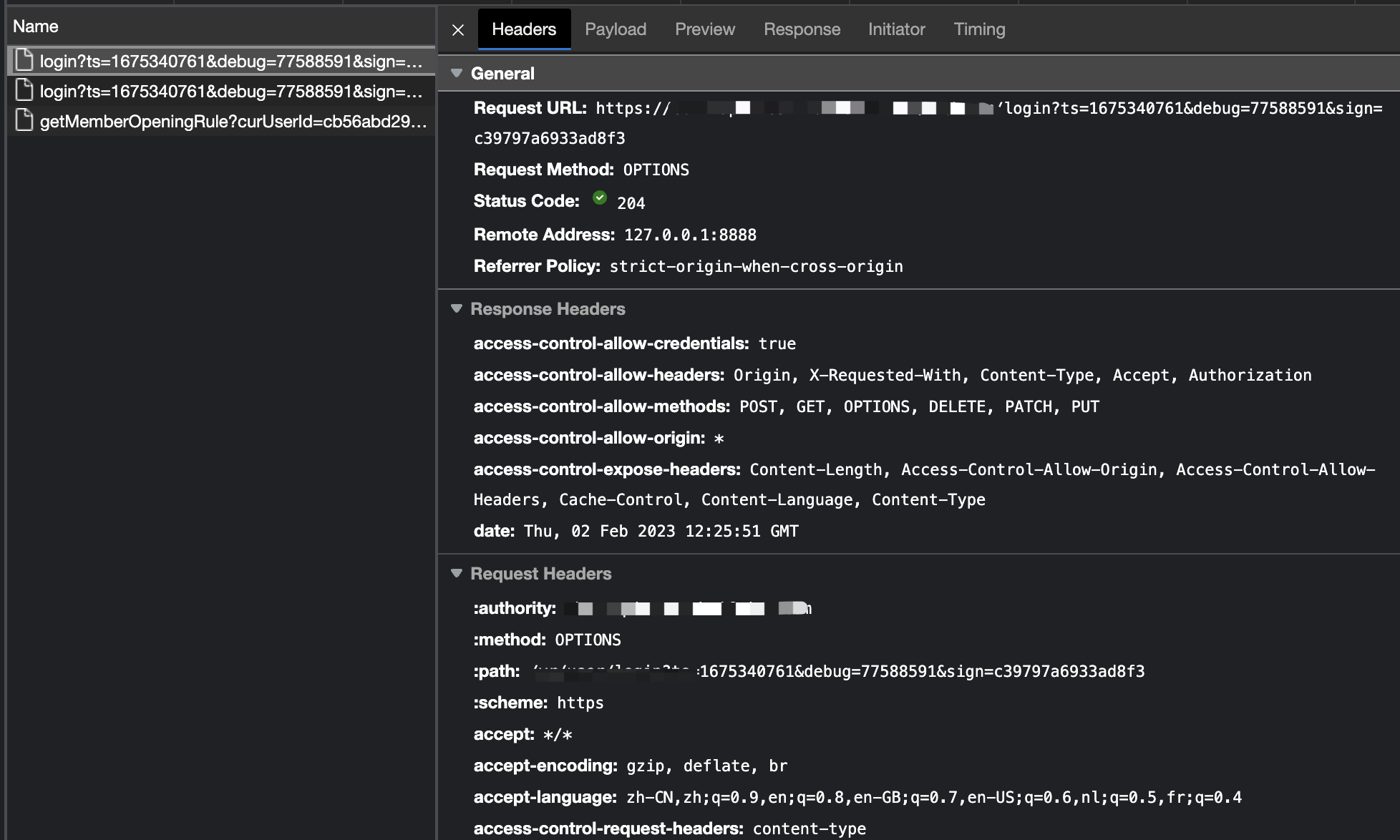The width and height of the screenshot is (1400, 840).
Task: Click the access-control-expose-headers label
Action: click(607, 469)
